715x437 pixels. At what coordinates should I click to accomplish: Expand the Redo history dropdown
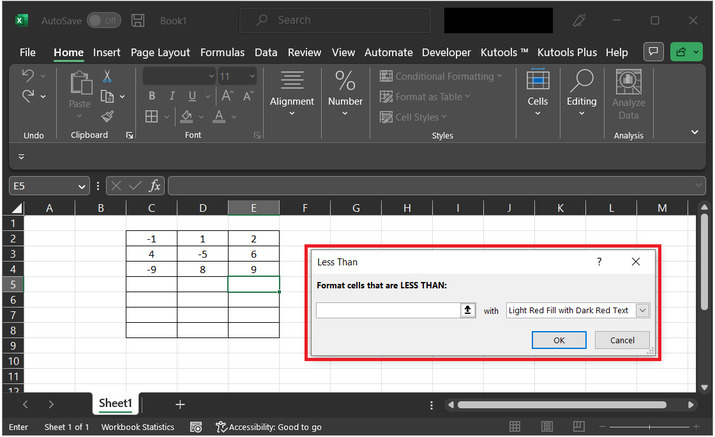pos(43,96)
